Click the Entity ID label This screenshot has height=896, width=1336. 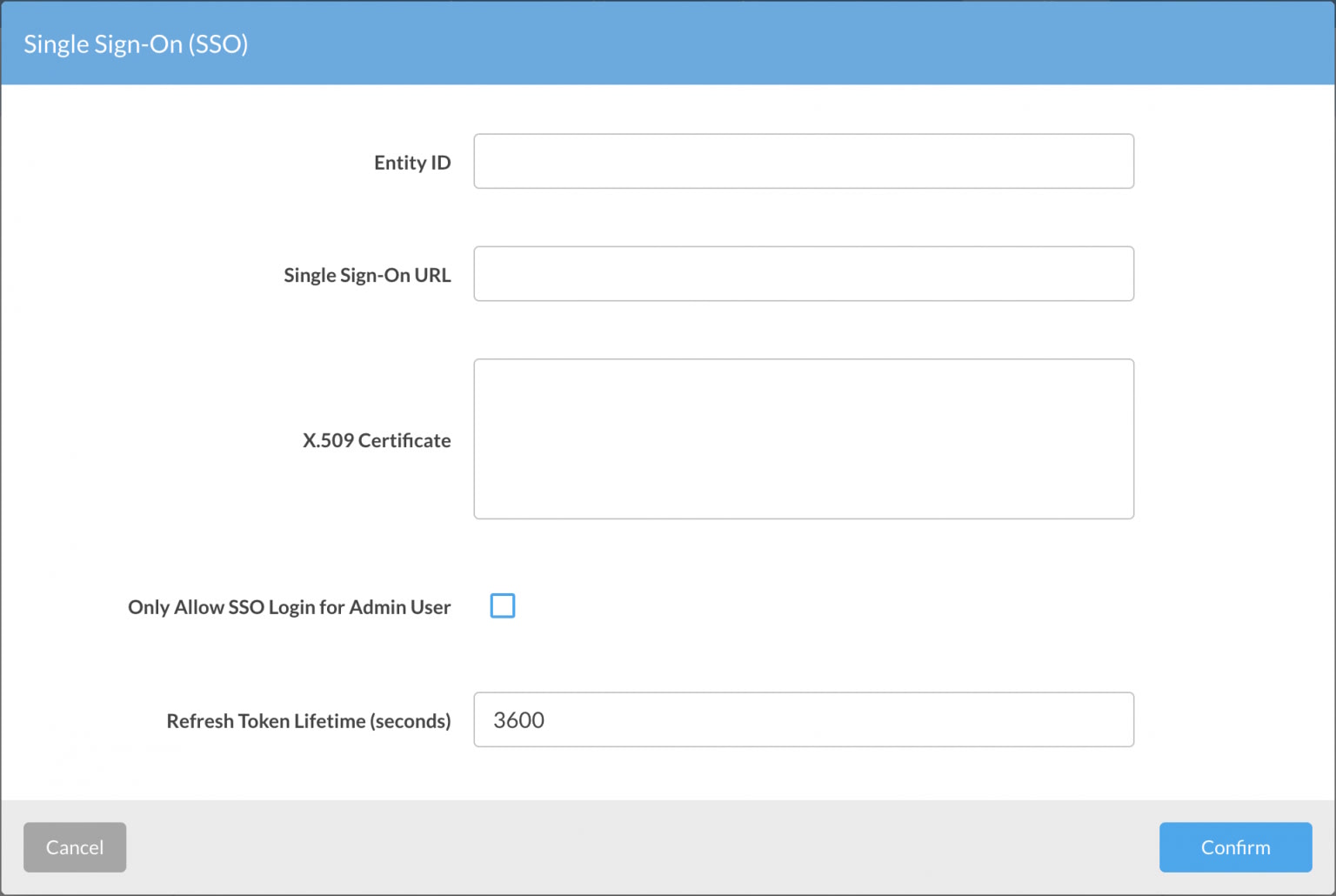coord(411,163)
